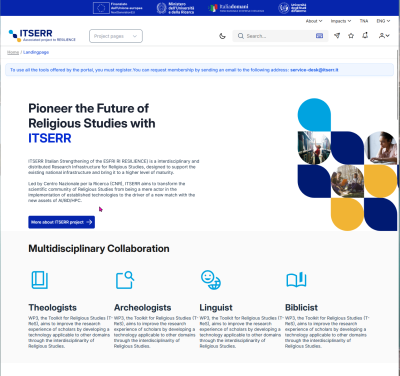The image size is (400, 376).
Task: Click the Biblicist open book icon
Action: (x=296, y=280)
